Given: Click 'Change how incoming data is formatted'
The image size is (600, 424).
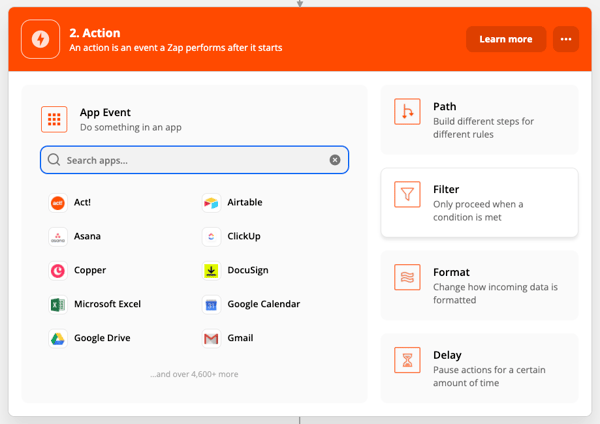Looking at the screenshot, I should click(496, 294).
